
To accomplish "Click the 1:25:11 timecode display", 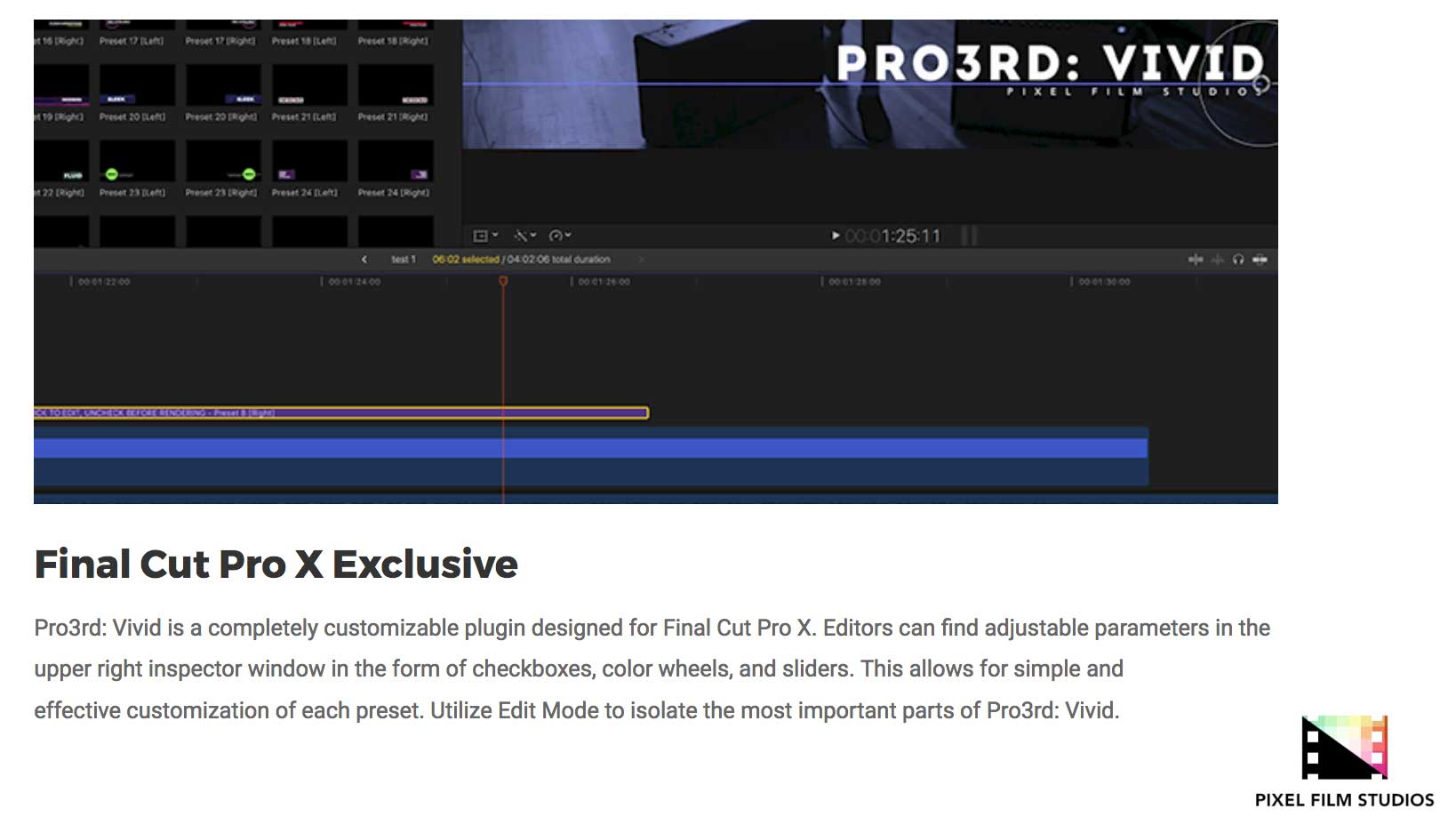I will pos(892,236).
